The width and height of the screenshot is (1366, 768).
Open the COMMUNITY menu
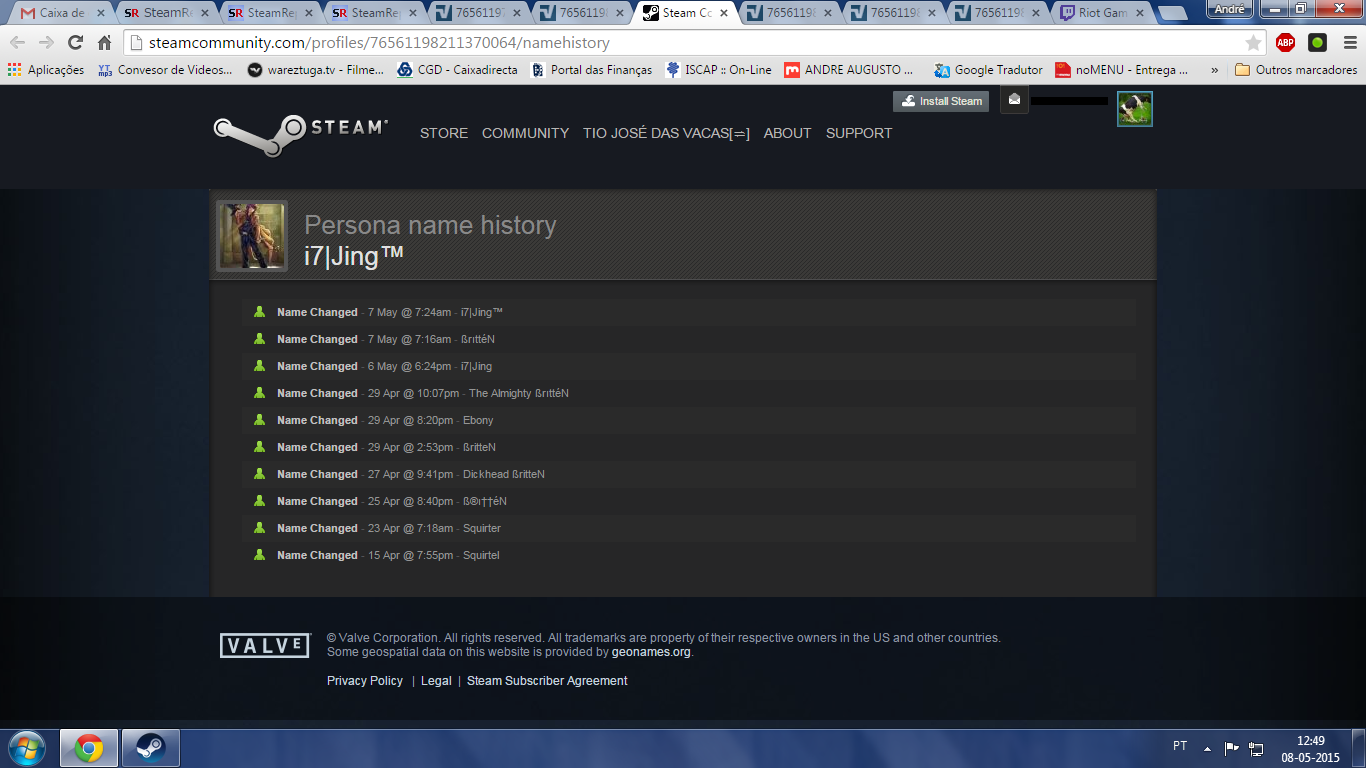[525, 133]
